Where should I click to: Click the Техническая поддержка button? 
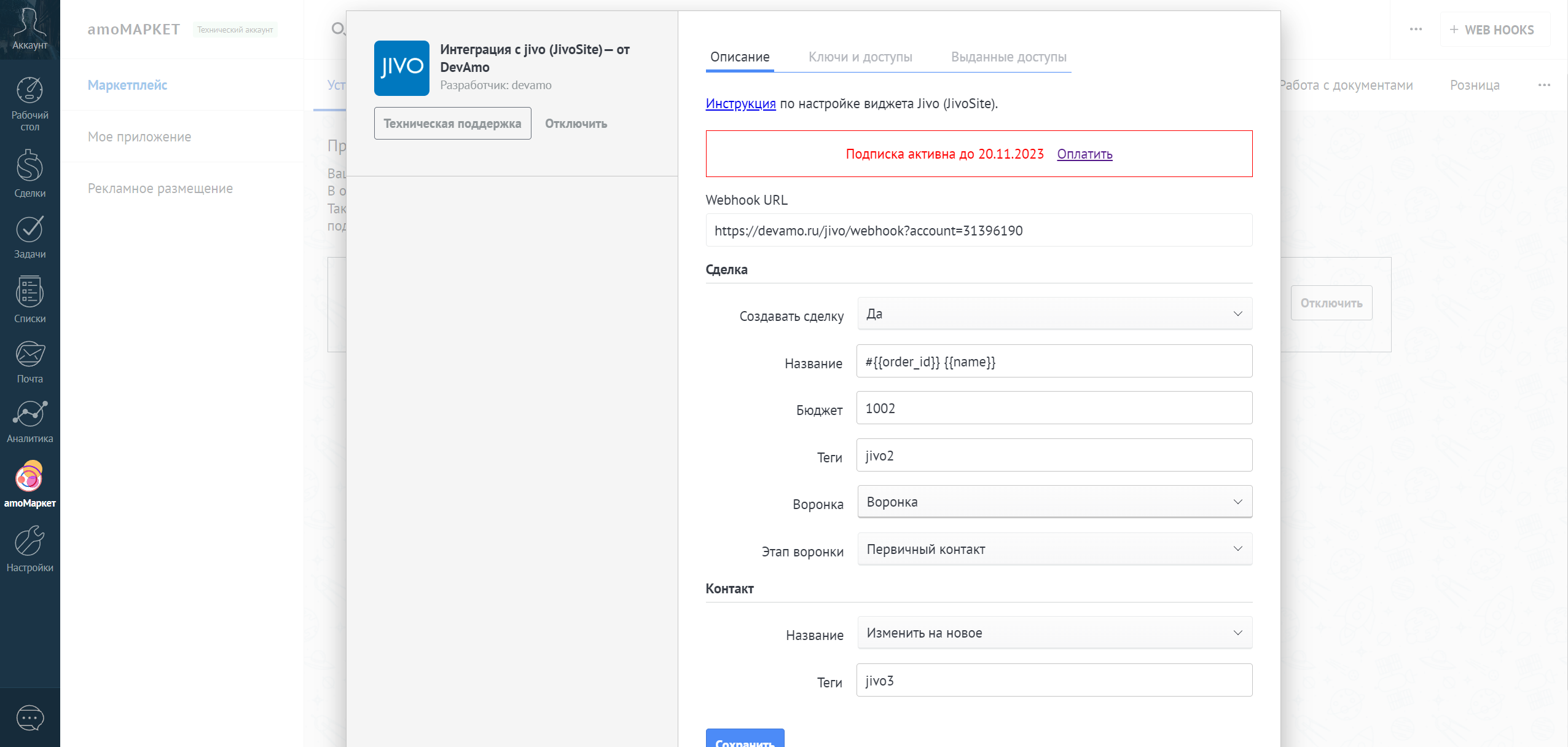click(452, 124)
